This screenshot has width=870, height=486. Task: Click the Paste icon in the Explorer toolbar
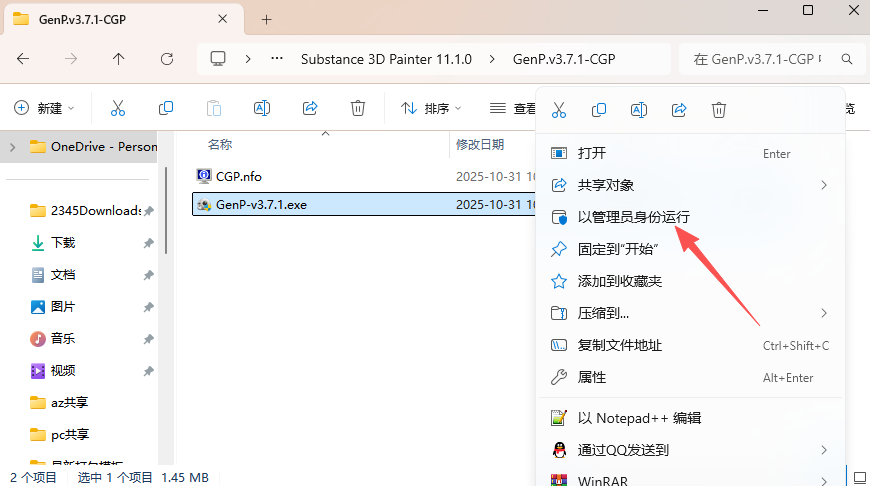point(214,108)
